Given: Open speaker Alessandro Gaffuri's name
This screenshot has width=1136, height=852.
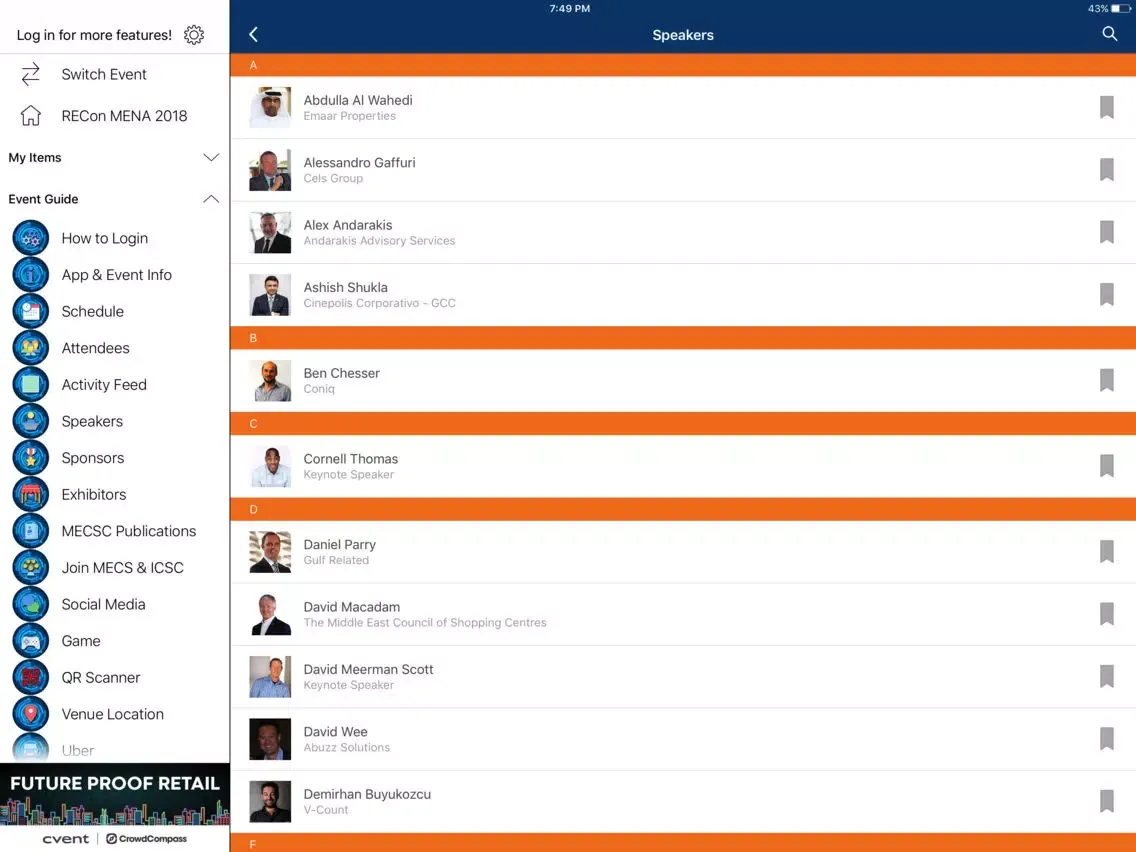Looking at the screenshot, I should 359,162.
